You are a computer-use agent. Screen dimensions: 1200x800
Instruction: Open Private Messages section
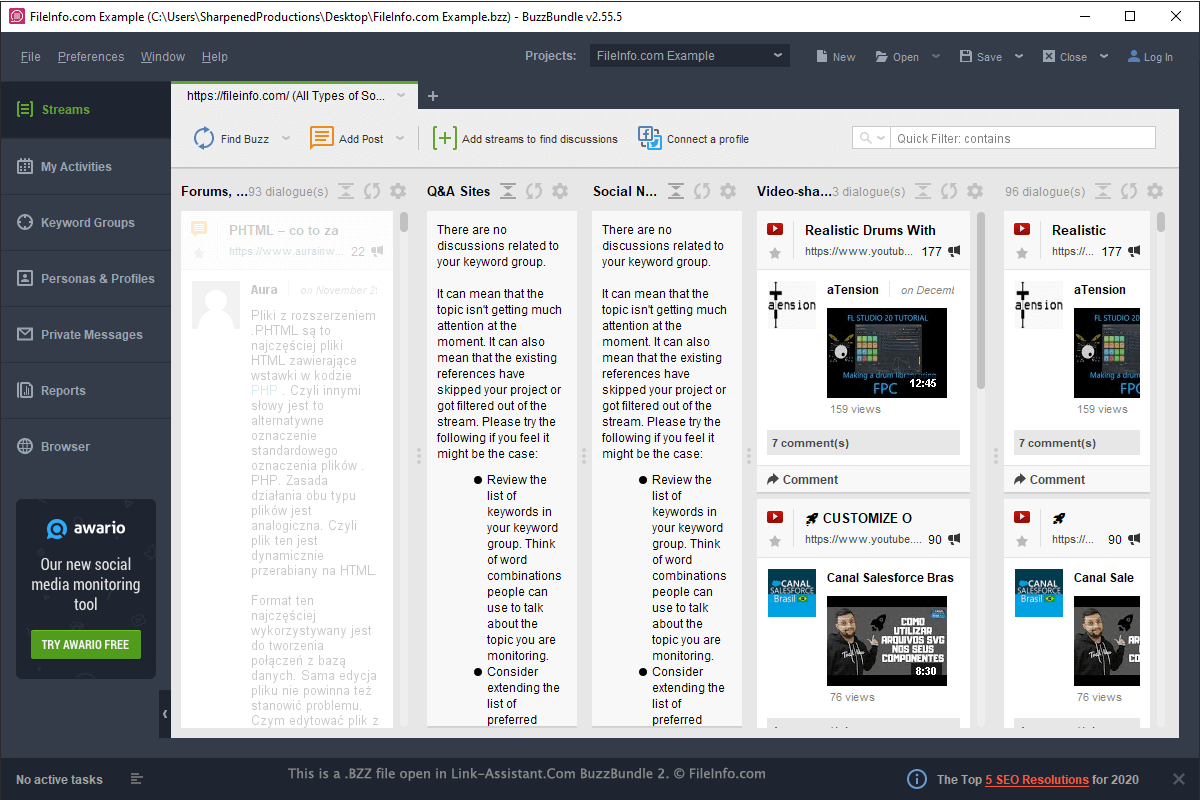coord(85,335)
